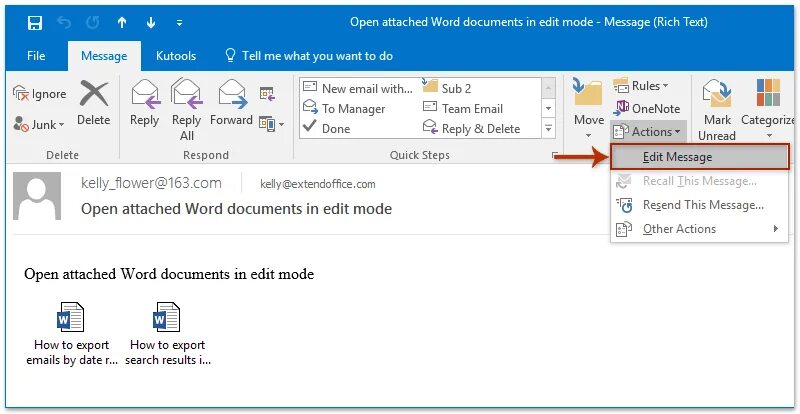Screen dimensions: 800x414
Task: Send to OneNote
Action: click(x=647, y=108)
